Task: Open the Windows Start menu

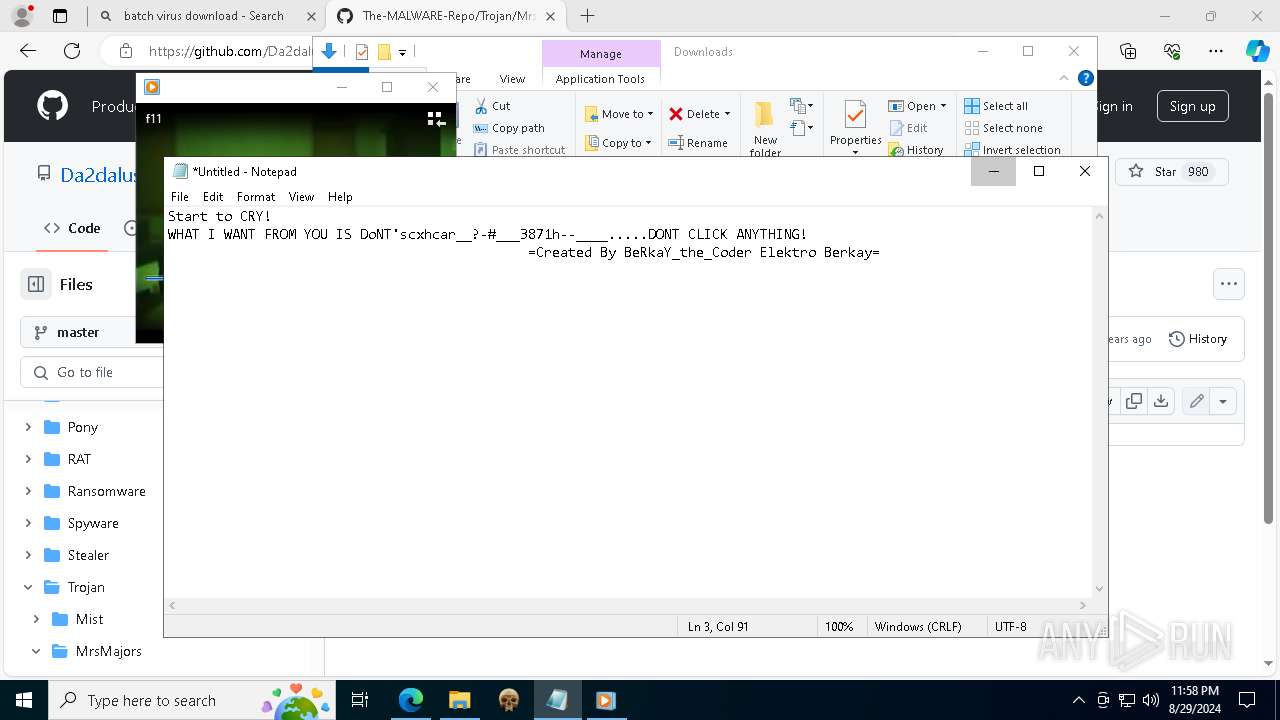Action: (24, 700)
